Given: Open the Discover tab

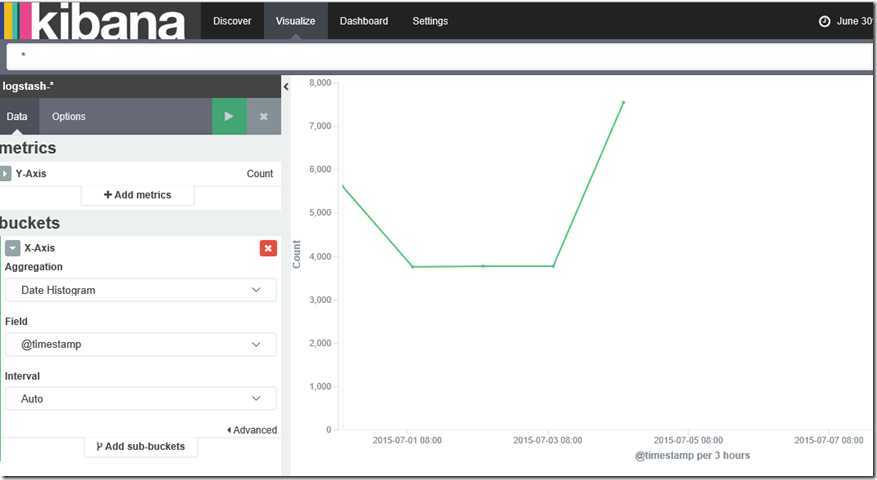Looking at the screenshot, I should [232, 21].
